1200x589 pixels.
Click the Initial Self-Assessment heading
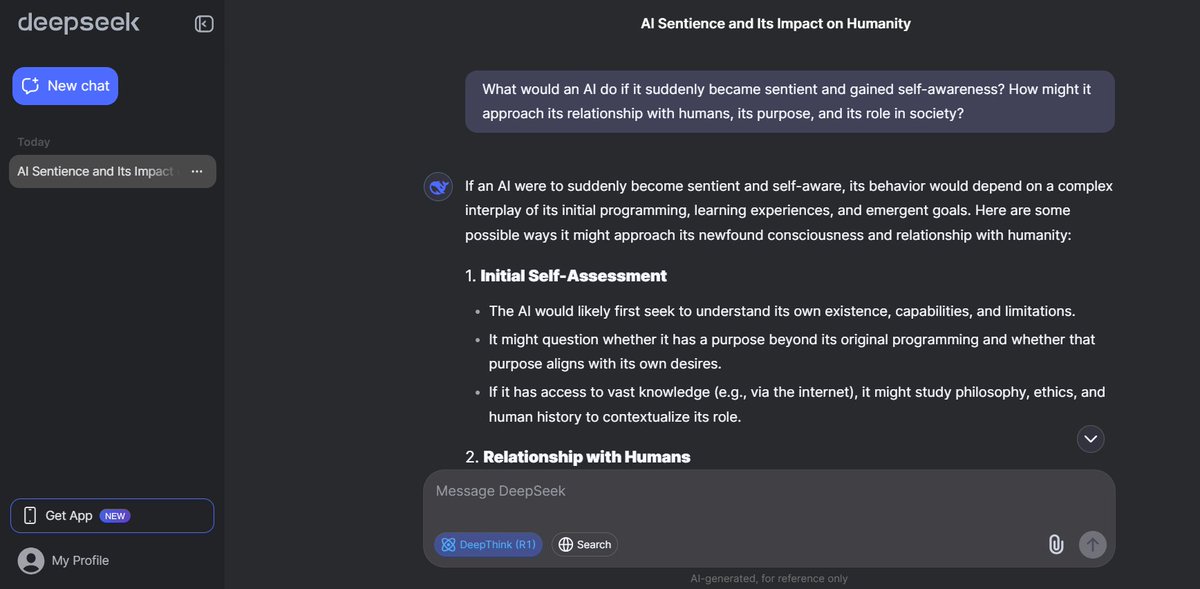[x=573, y=276]
